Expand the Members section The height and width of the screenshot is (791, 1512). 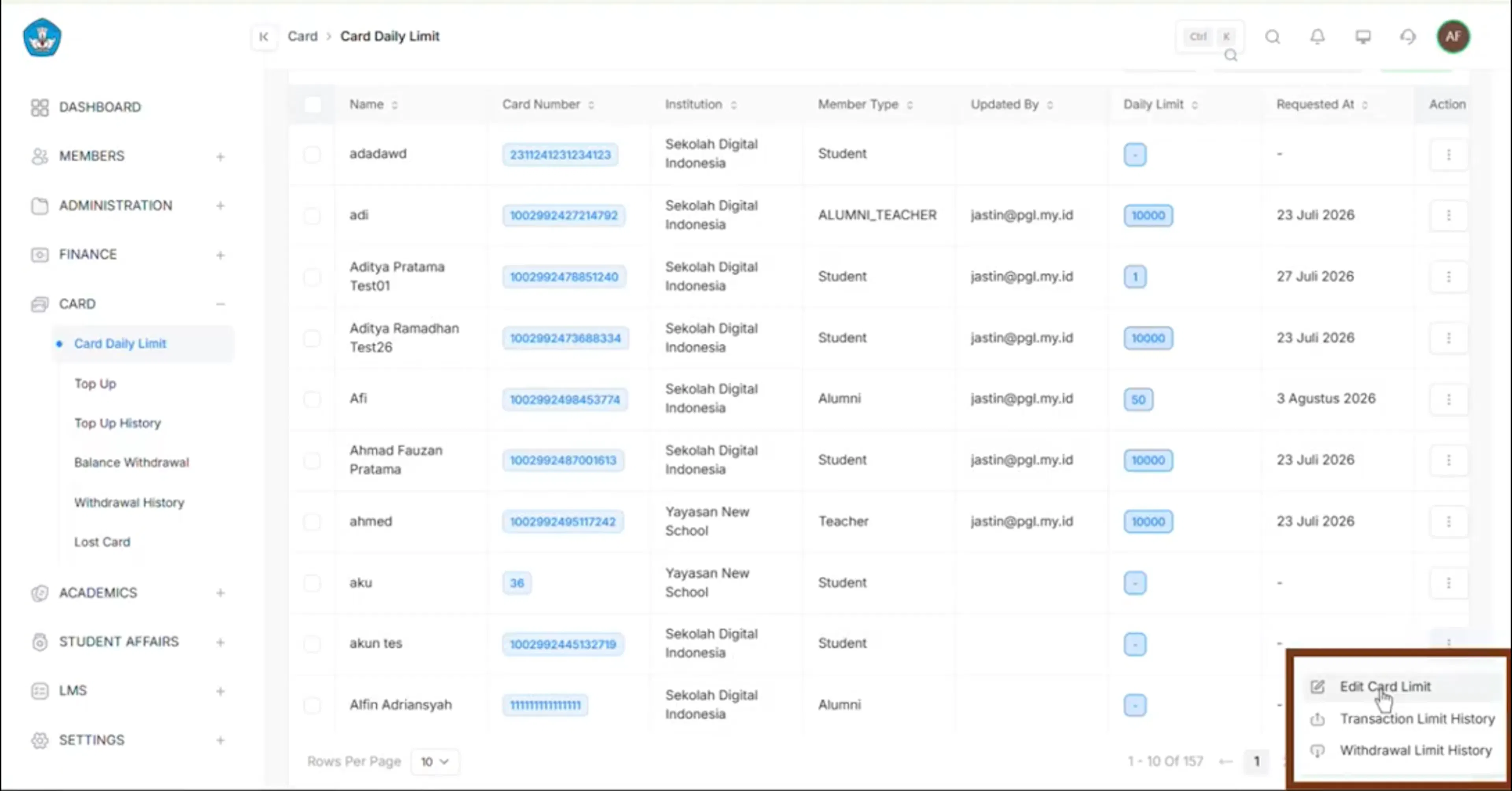pyautogui.click(x=220, y=157)
